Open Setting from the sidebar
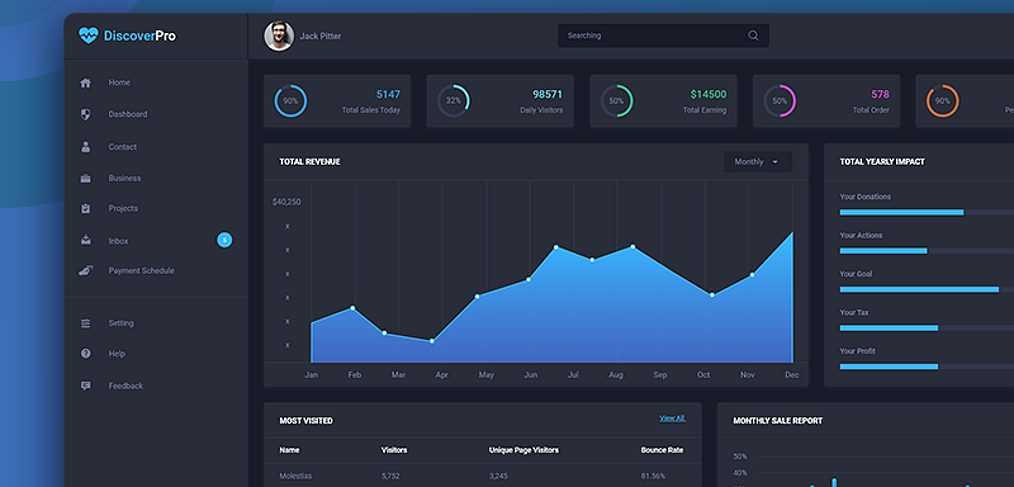This screenshot has width=1014, height=487. 121,323
